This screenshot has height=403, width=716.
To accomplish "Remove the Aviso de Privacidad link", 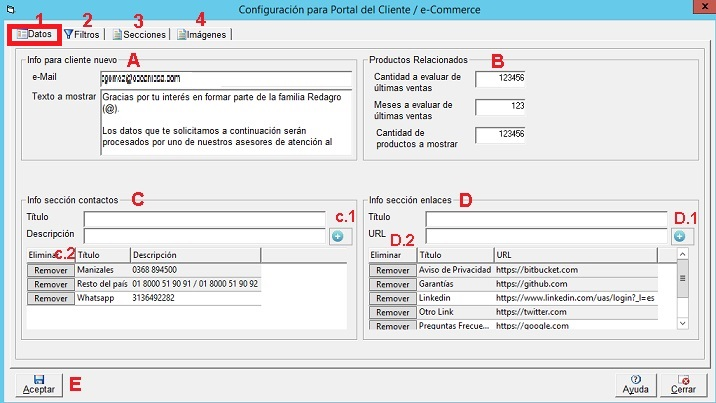I will point(392,270).
